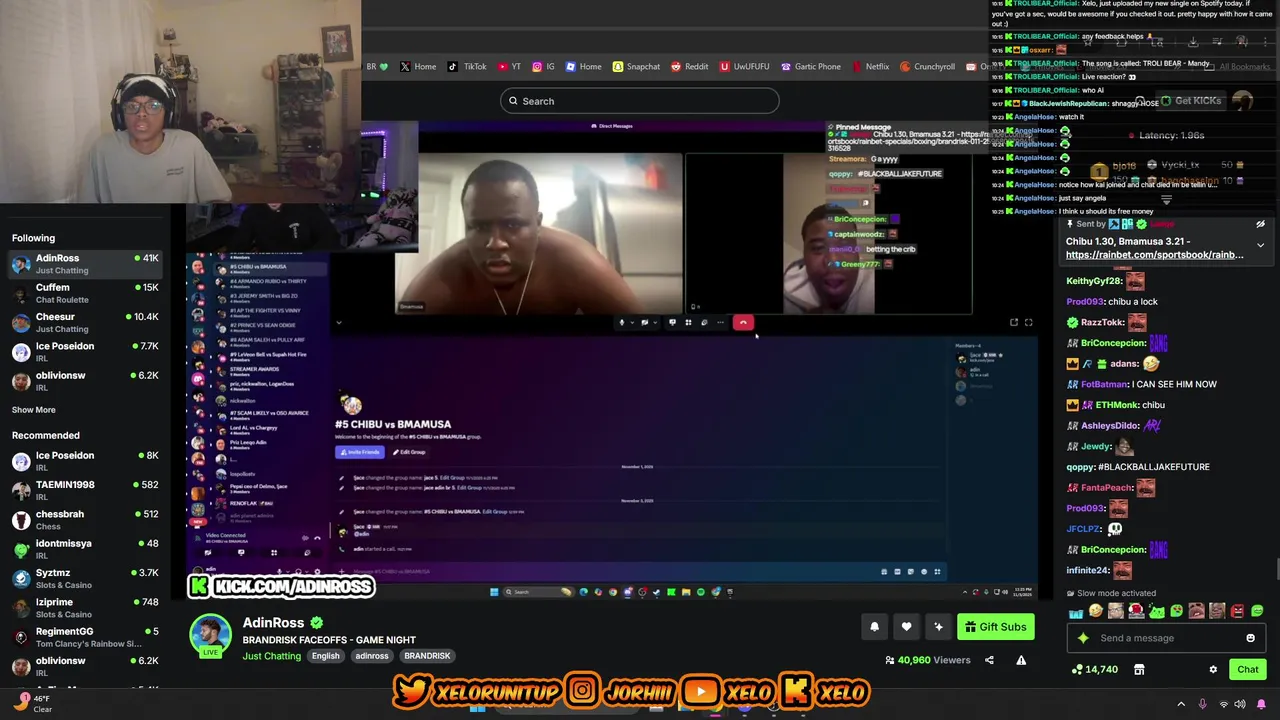
Task: Open chat settings with the gear icon
Action: pos(1213,669)
